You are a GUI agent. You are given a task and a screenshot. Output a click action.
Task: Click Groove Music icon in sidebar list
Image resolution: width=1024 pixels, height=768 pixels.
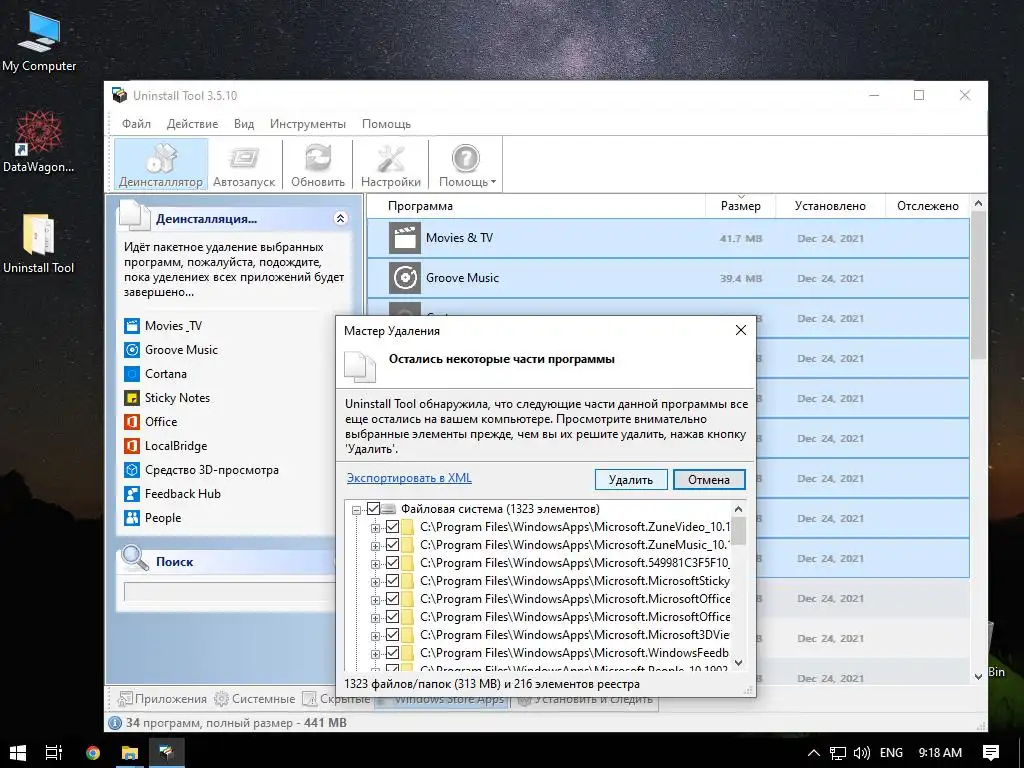(132, 350)
